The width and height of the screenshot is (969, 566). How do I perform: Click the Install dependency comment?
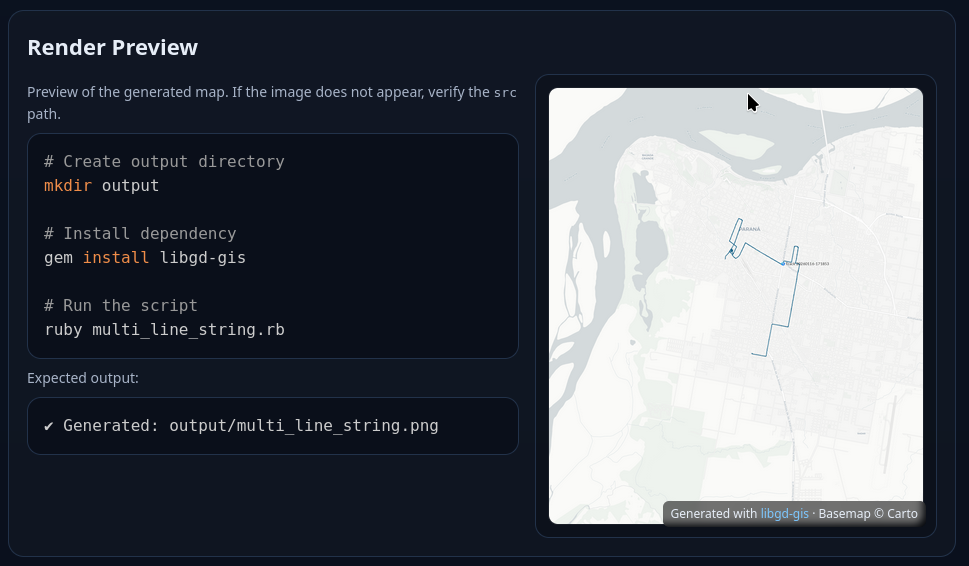140,234
